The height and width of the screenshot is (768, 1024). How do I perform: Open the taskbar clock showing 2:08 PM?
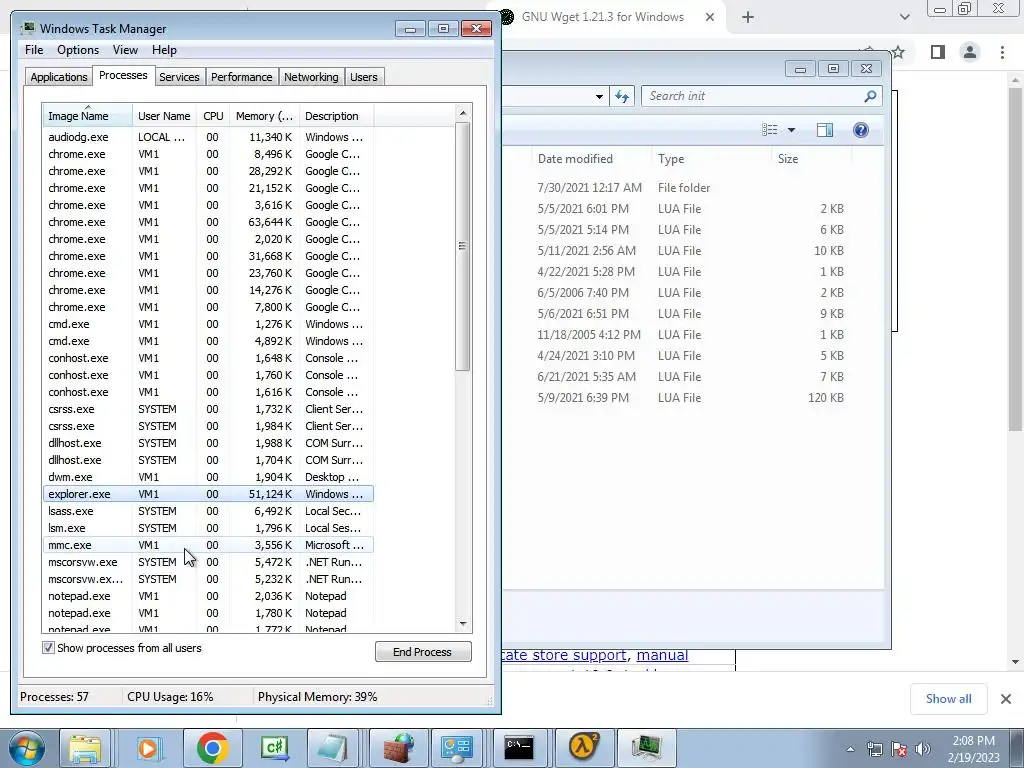pos(973,749)
